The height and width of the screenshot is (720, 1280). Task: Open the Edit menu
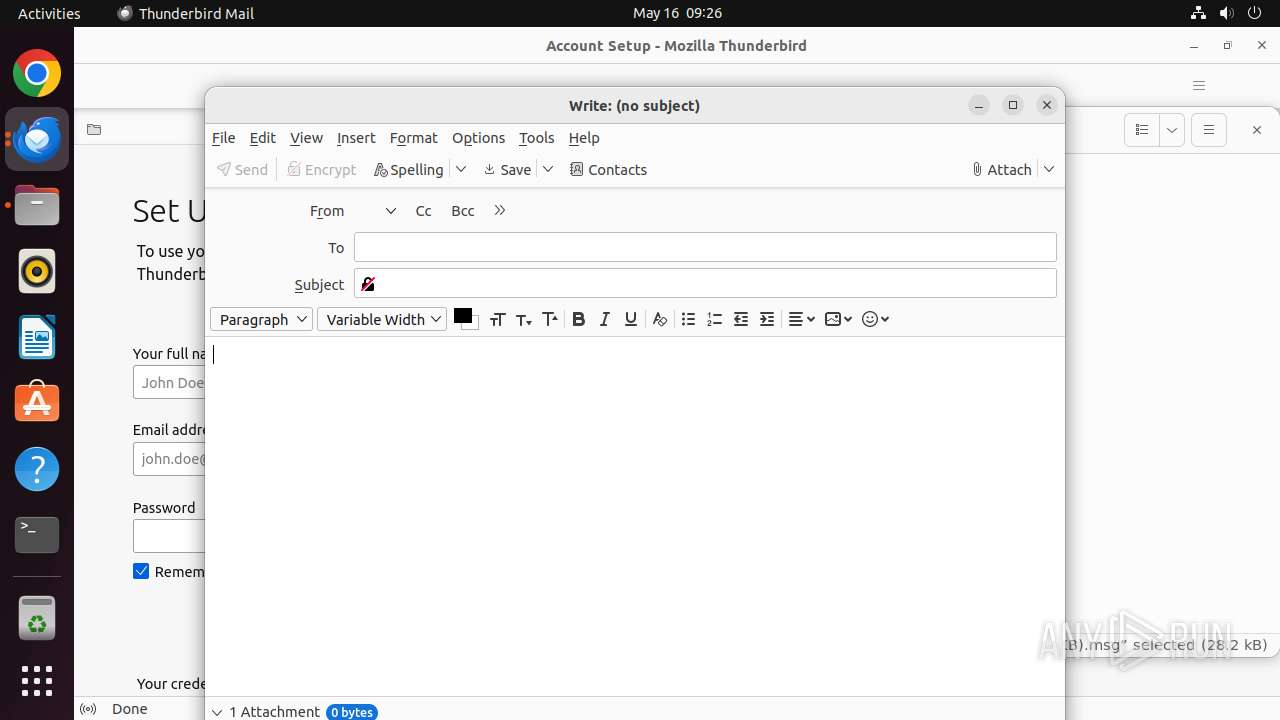[262, 138]
